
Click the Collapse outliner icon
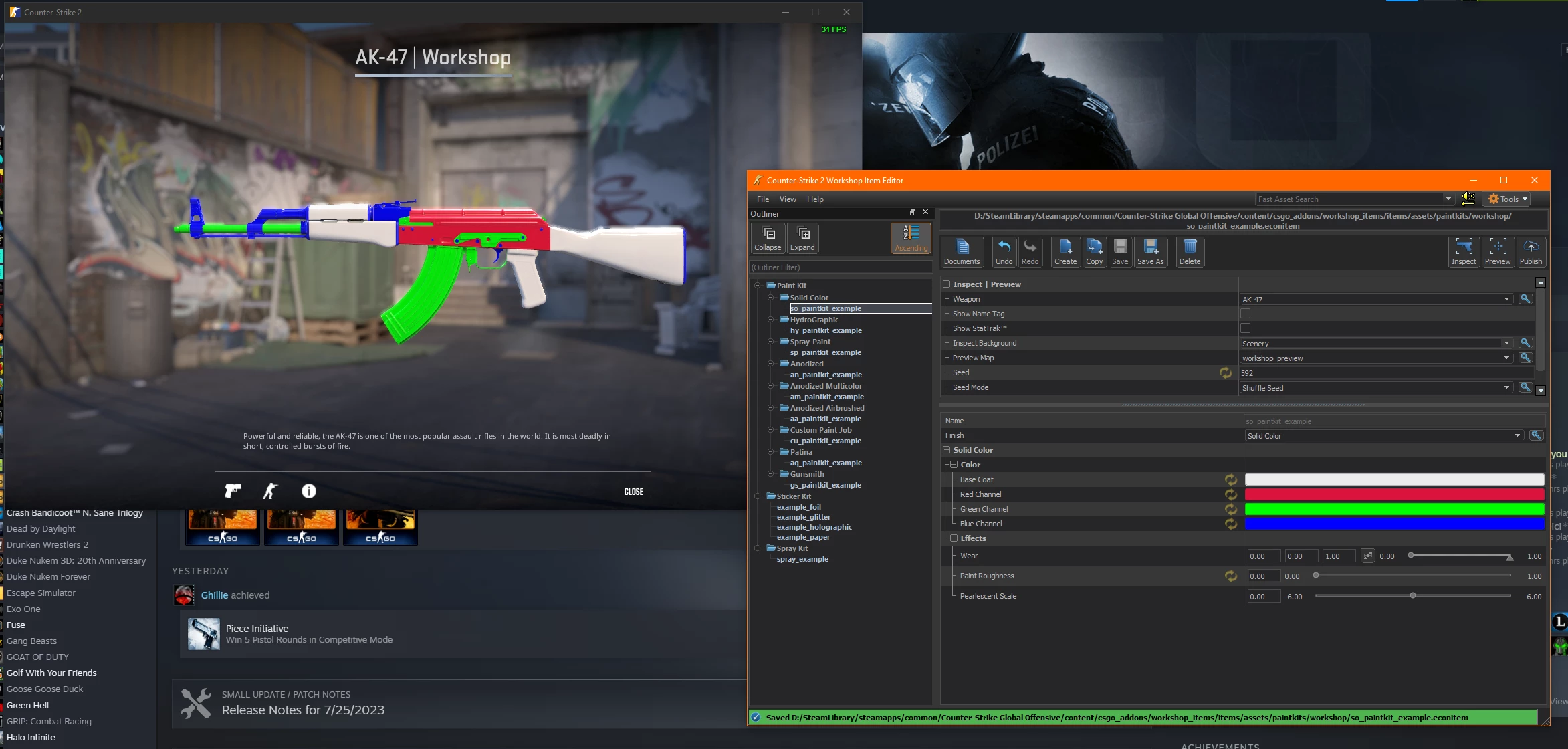[x=768, y=238]
